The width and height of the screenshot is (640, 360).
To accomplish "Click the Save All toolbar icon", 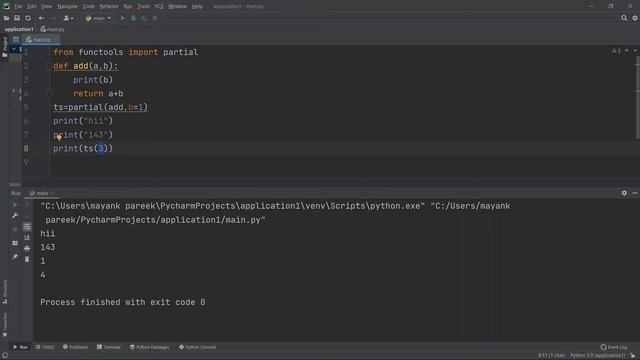I will pos(17,18).
